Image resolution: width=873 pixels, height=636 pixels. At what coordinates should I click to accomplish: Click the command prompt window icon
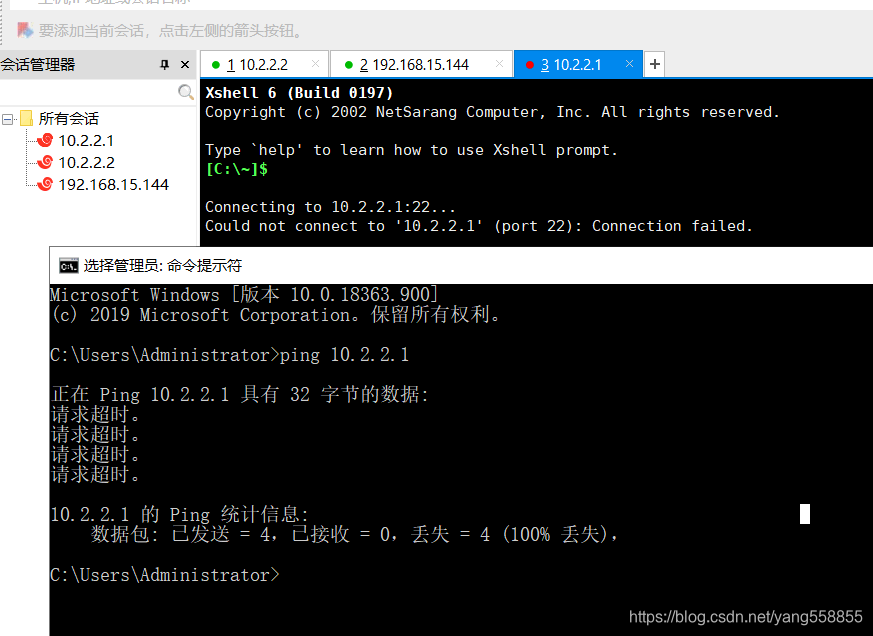point(68,266)
